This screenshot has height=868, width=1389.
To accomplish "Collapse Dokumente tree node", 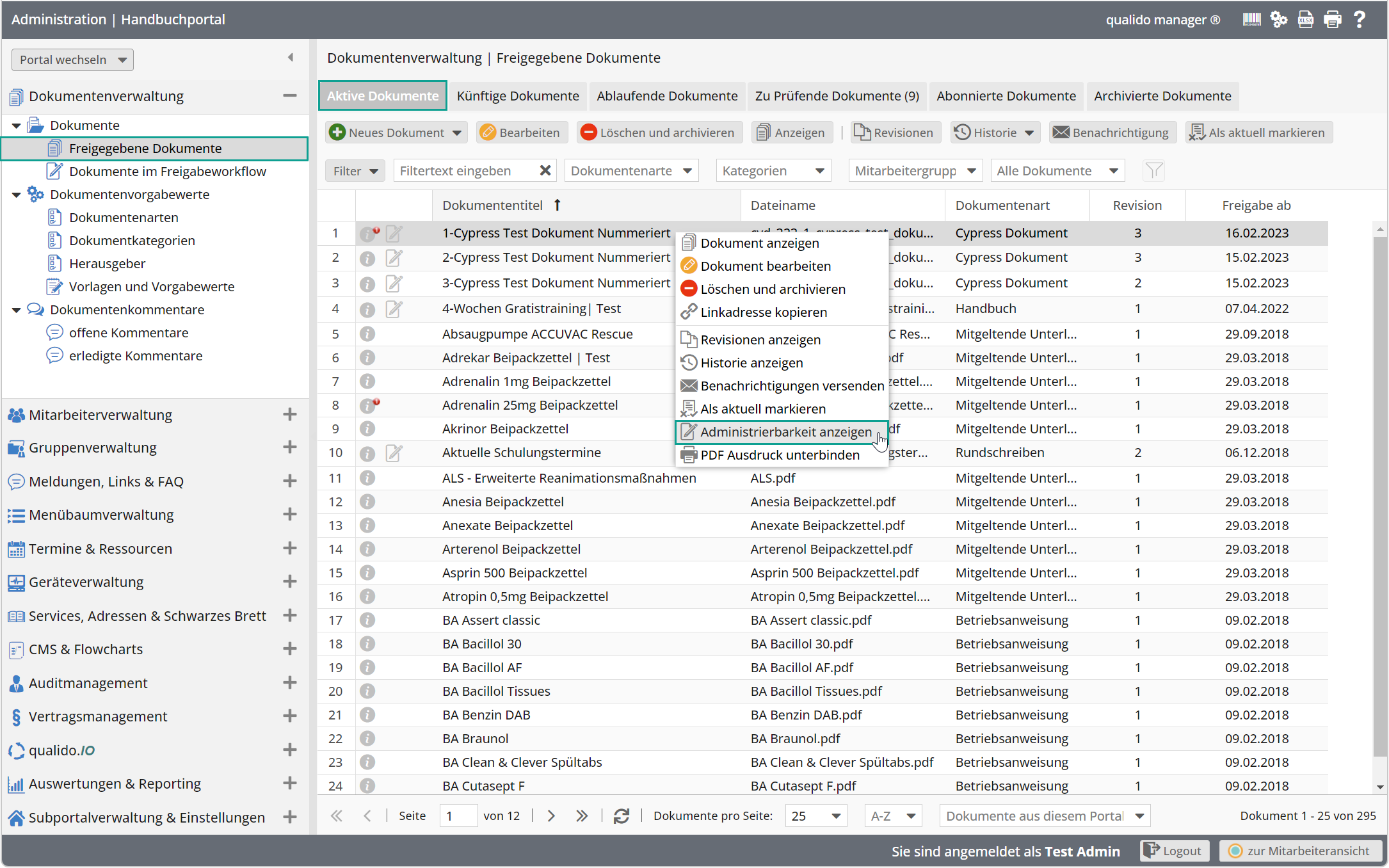I will [x=17, y=125].
